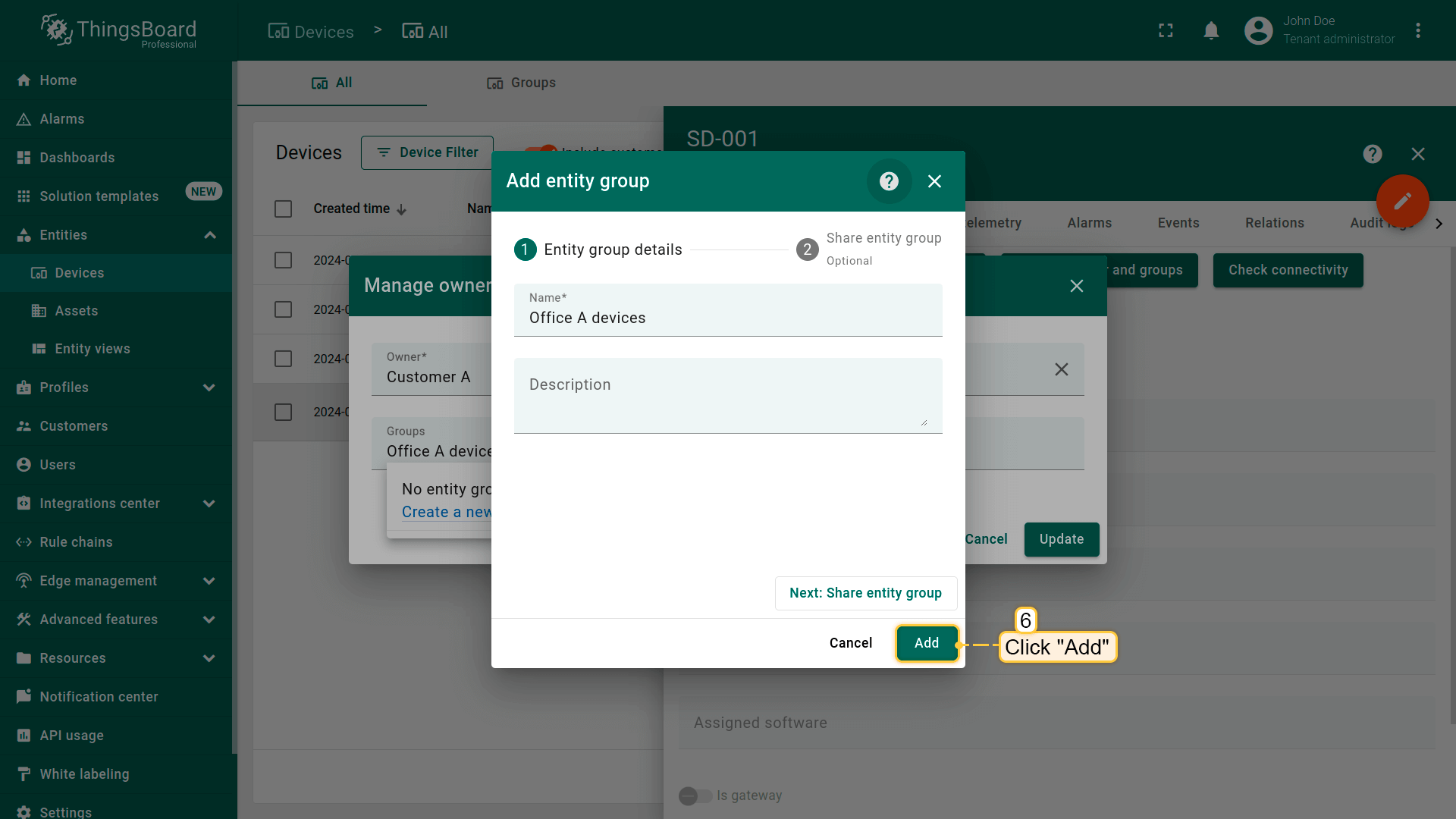
Task: Click the notifications bell icon
Action: [x=1211, y=31]
